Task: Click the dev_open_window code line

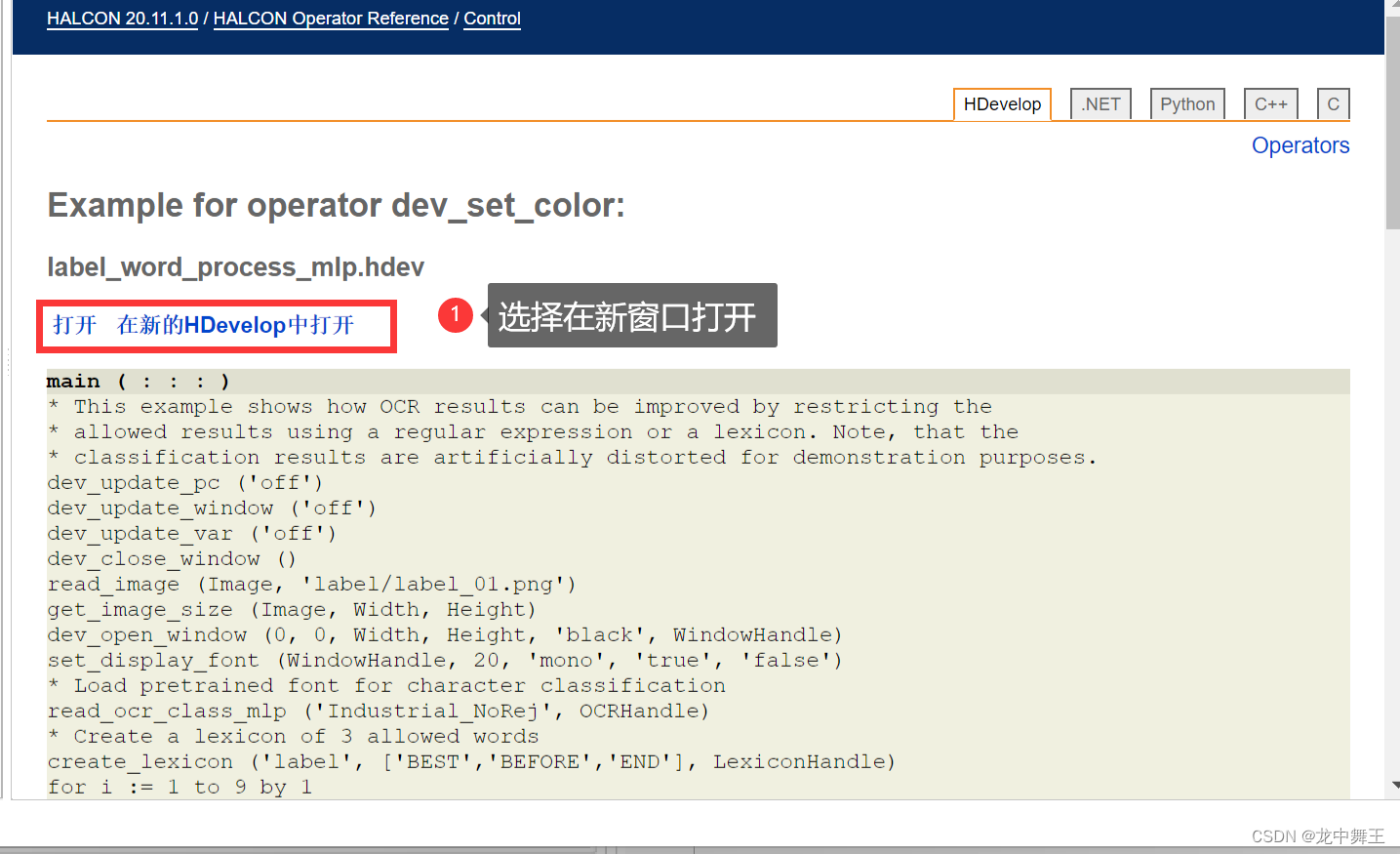Action: point(445,635)
